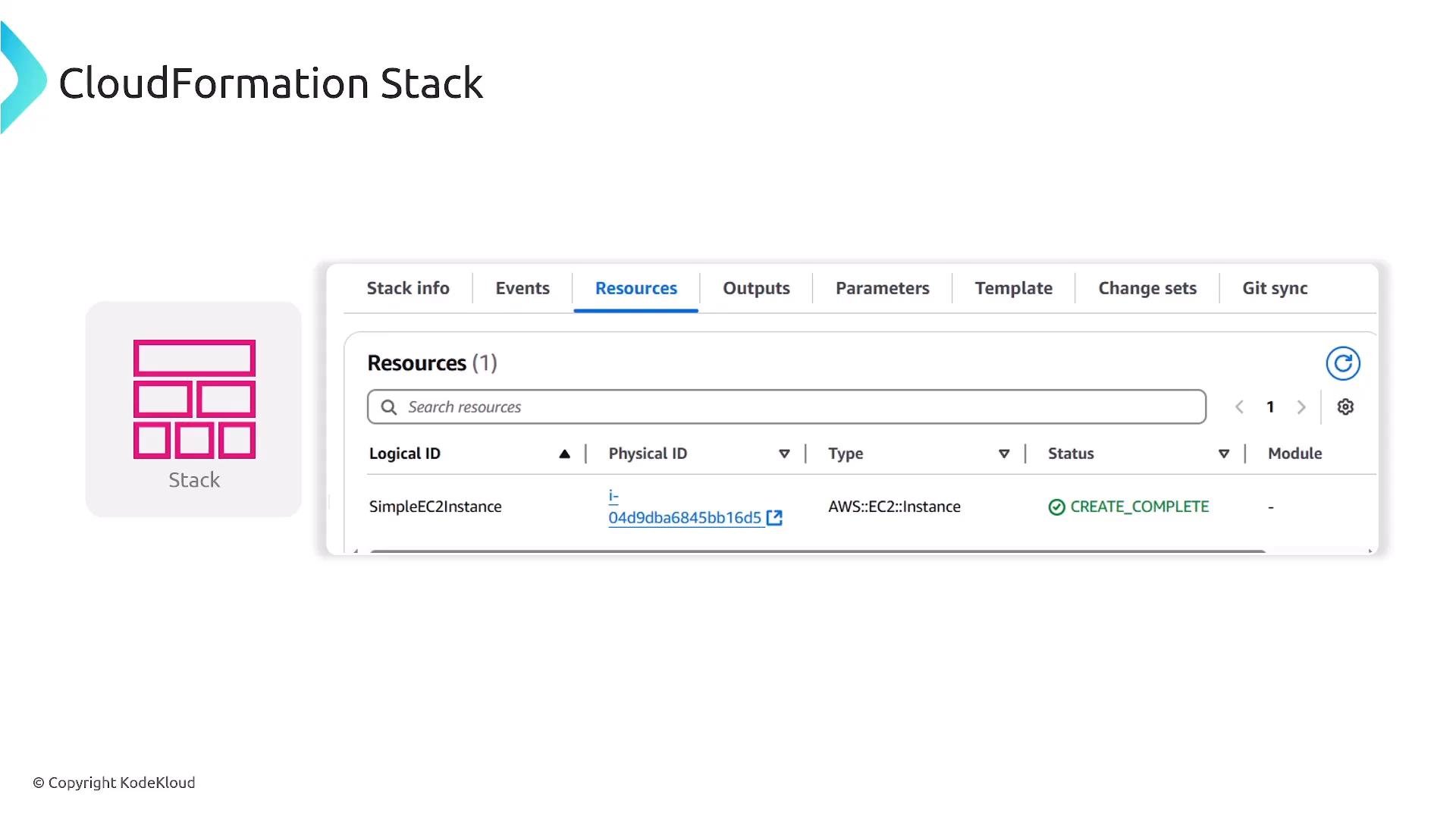Screen dimensions: 1456x819
Task: Click the horizontal scrollbar under the table
Action: click(817, 551)
